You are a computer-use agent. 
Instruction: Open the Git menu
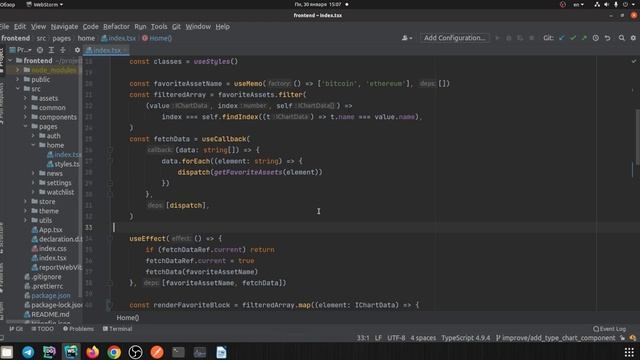pyautogui.click(x=176, y=27)
